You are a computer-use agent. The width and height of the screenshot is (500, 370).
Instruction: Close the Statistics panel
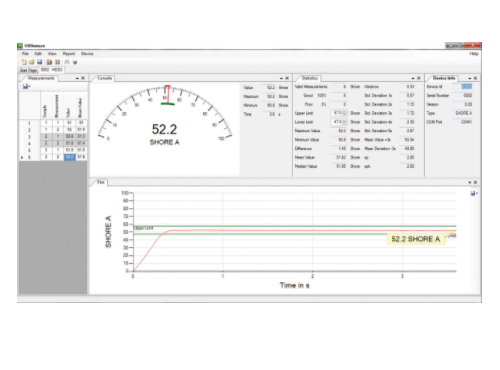click(419, 78)
